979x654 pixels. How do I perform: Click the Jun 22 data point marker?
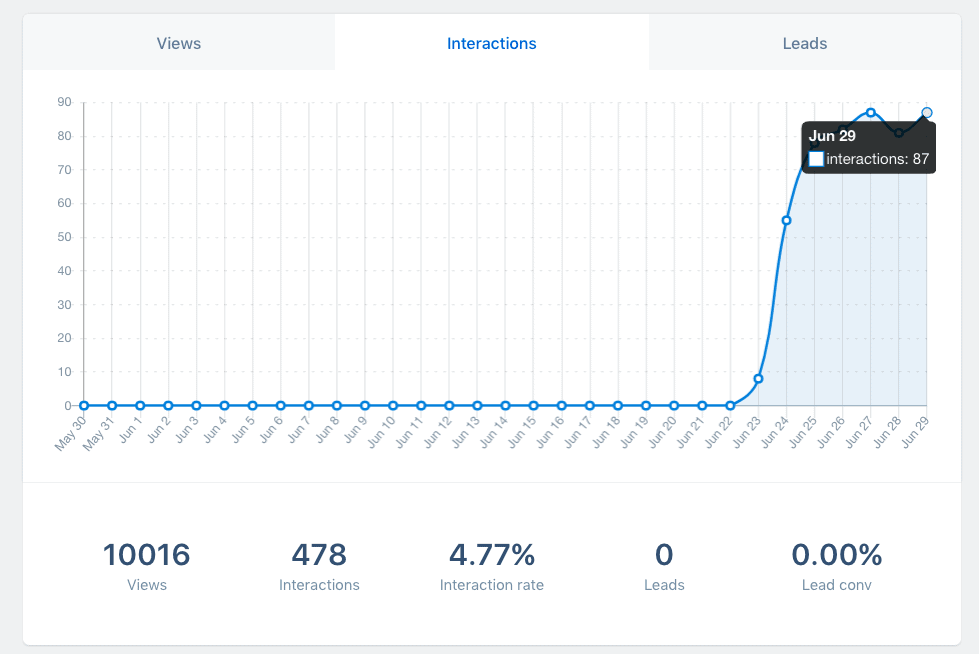[x=730, y=405]
